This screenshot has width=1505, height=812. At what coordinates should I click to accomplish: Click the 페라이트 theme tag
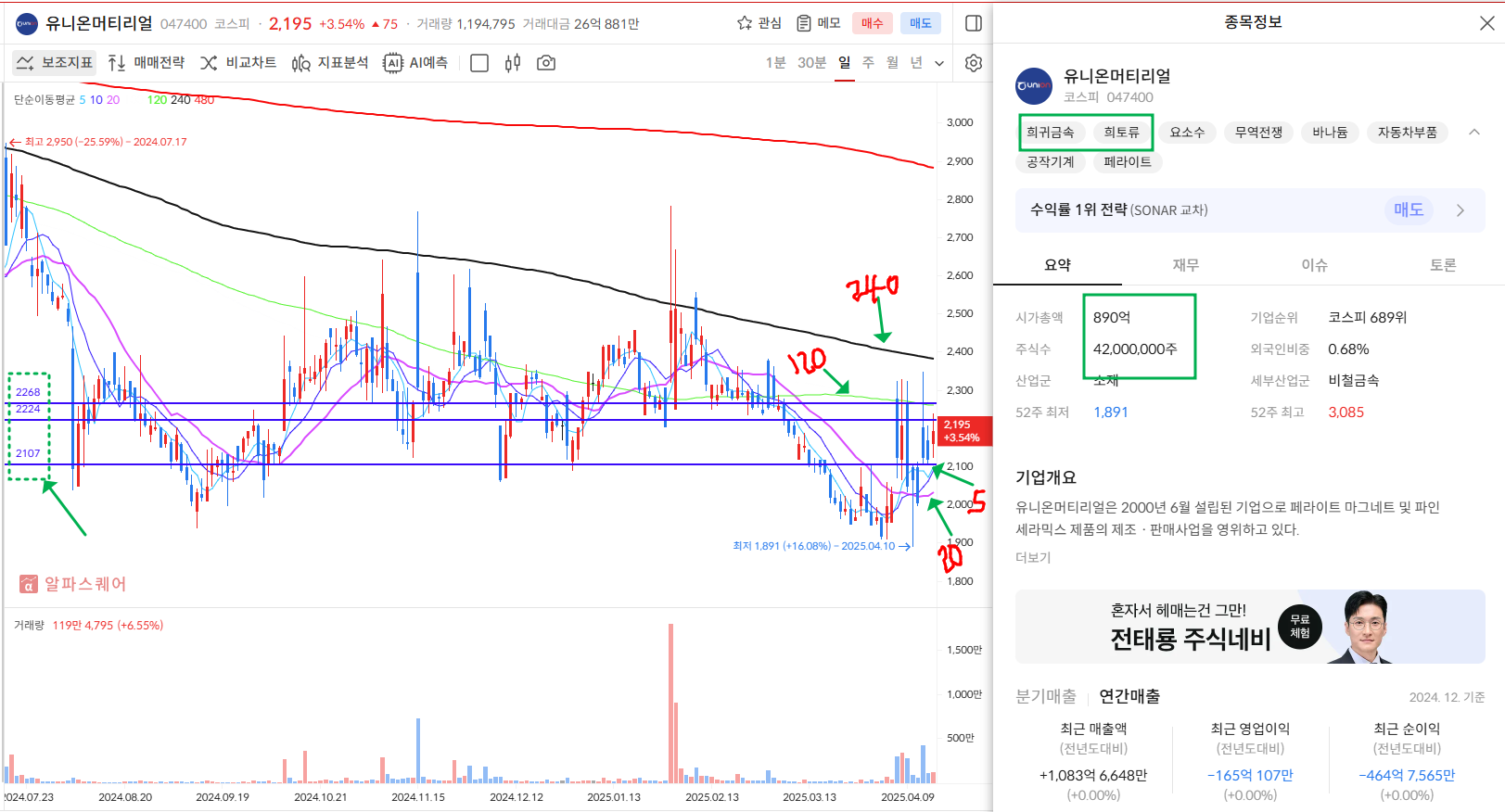tap(1128, 162)
